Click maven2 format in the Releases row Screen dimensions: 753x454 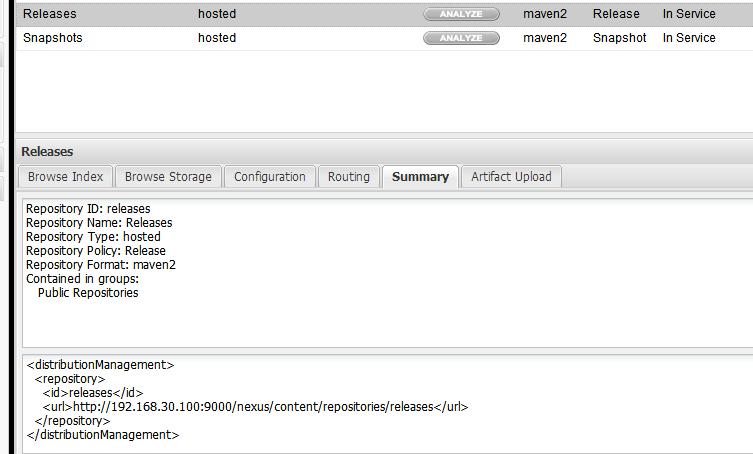[x=545, y=14]
